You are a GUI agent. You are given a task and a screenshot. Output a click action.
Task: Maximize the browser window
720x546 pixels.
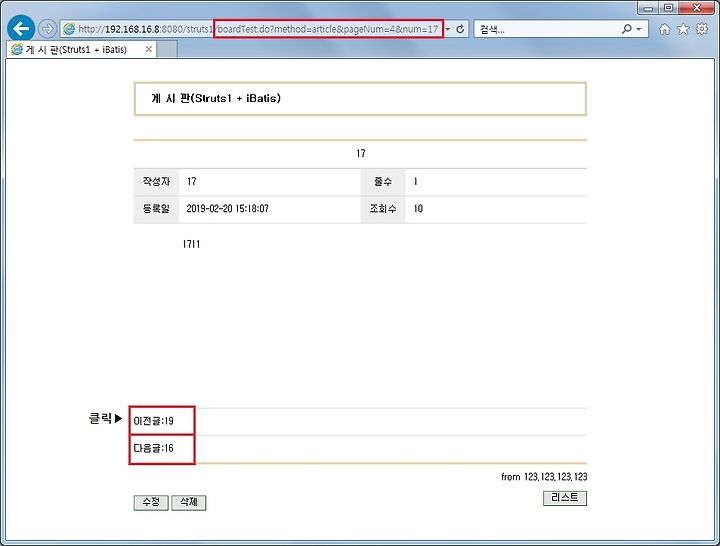point(669,8)
